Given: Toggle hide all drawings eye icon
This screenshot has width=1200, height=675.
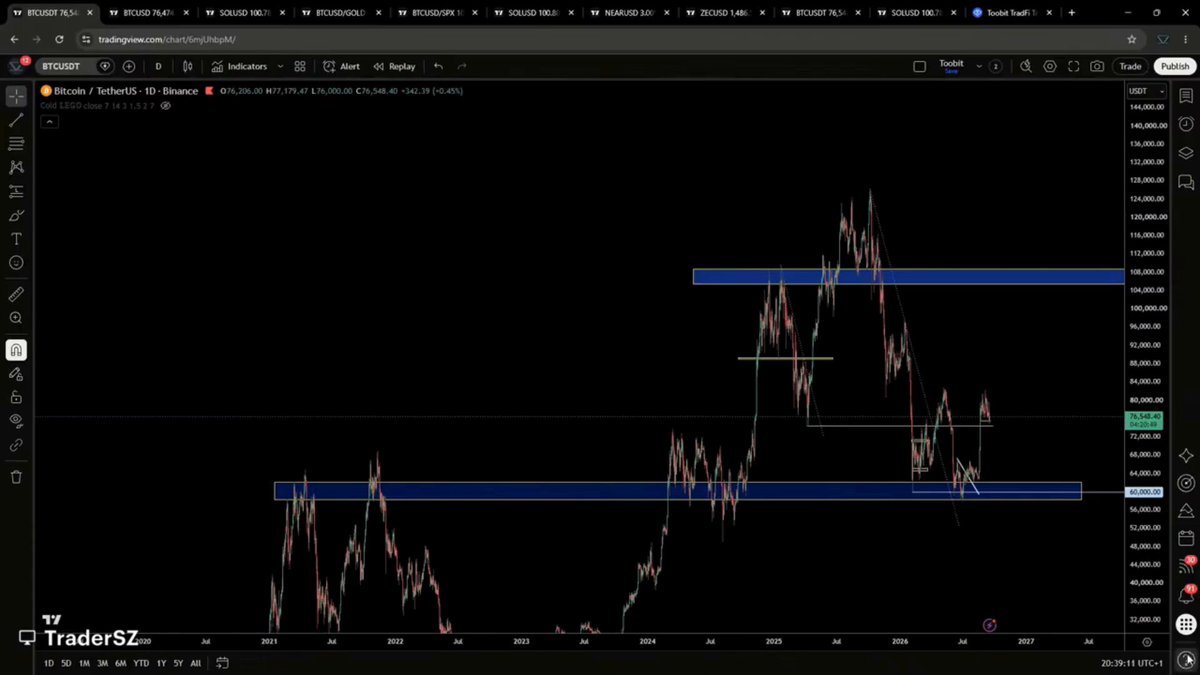Looking at the screenshot, I should [16, 421].
